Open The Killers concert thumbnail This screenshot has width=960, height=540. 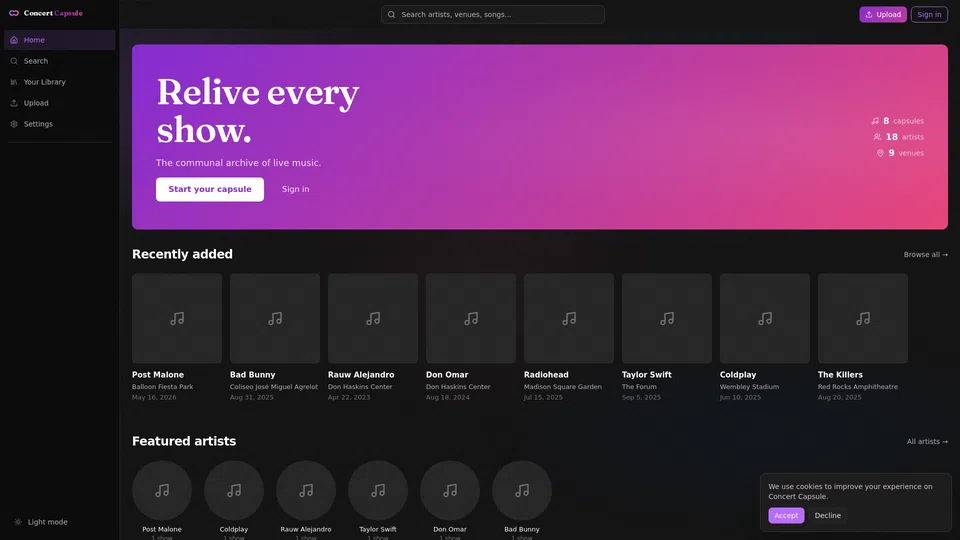tap(863, 318)
